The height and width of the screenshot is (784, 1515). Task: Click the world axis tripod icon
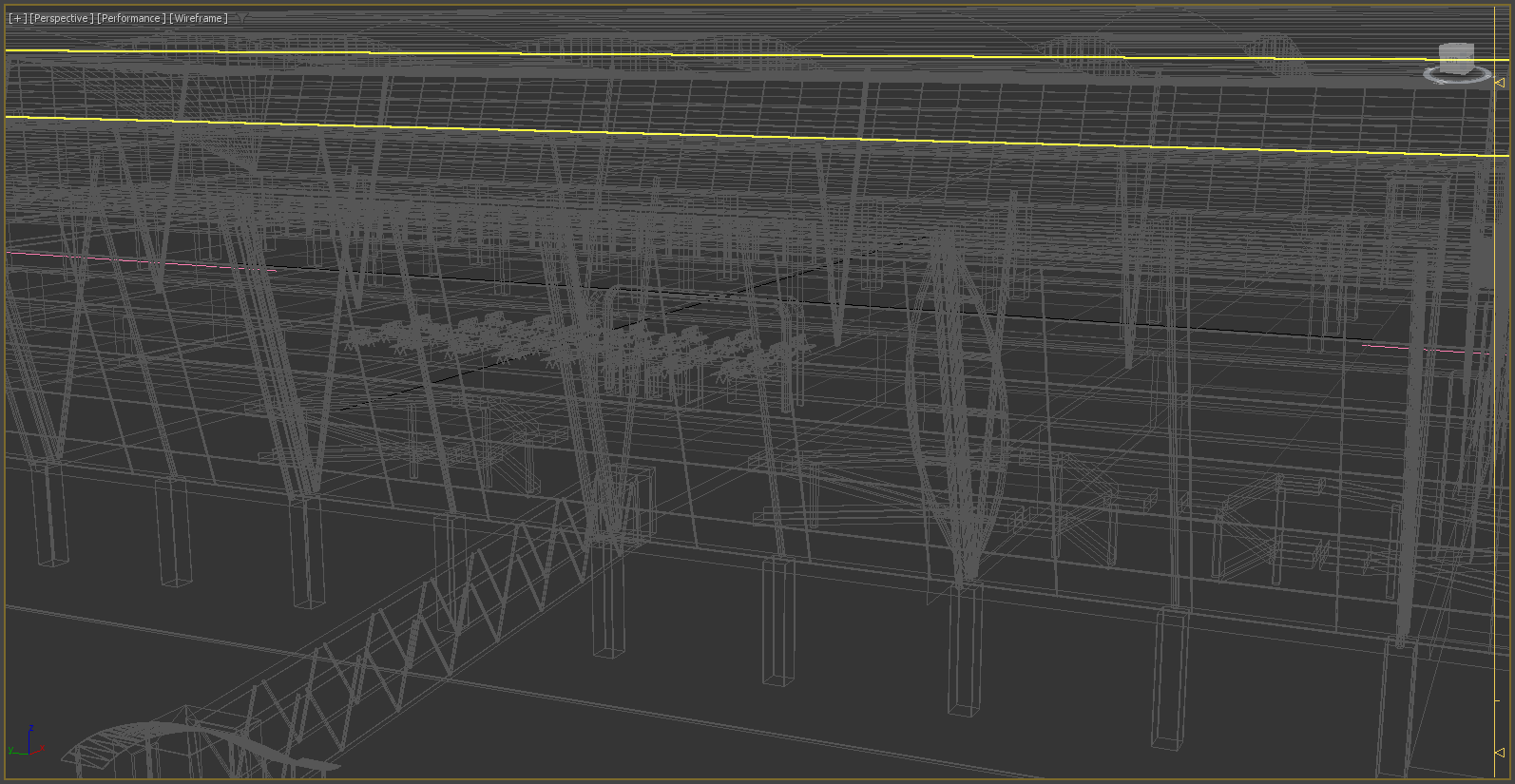click(x=29, y=742)
